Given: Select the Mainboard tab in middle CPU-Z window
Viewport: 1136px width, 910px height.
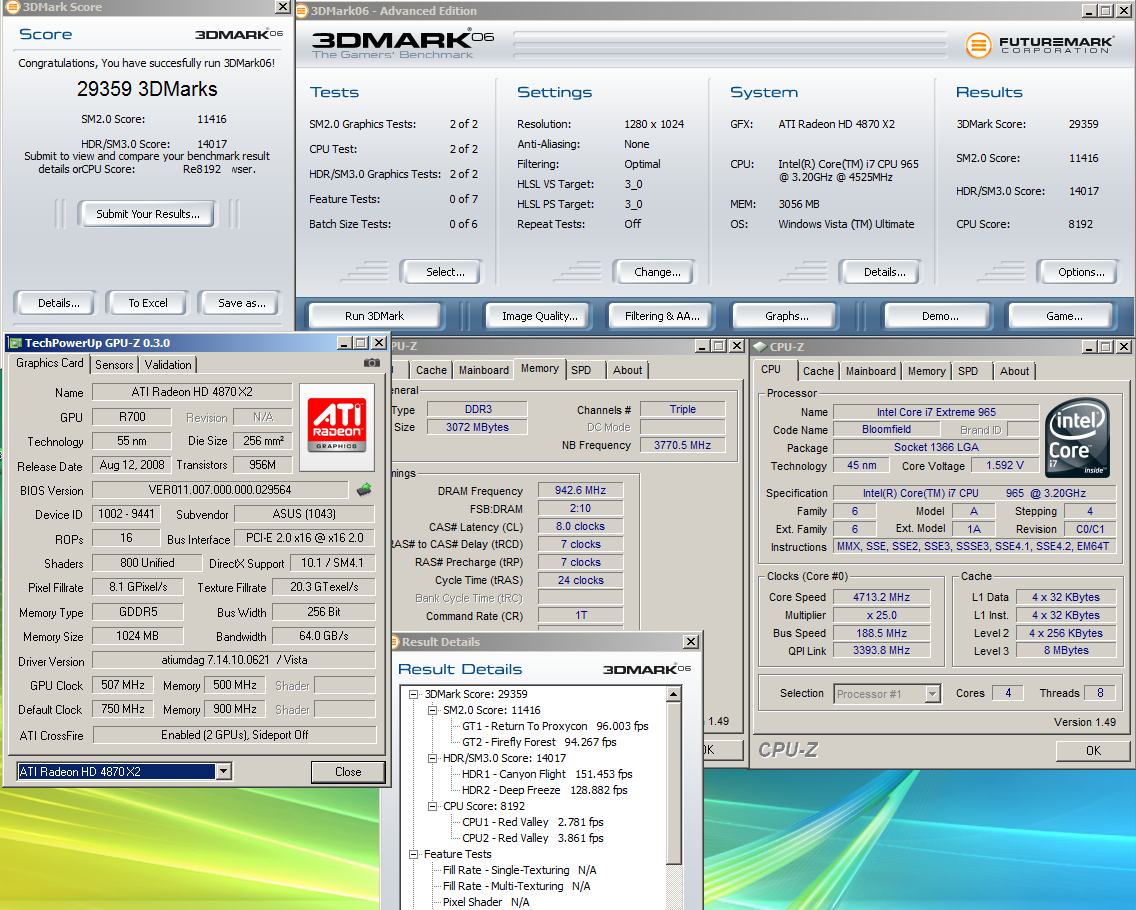Looking at the screenshot, I should pyautogui.click(x=483, y=370).
